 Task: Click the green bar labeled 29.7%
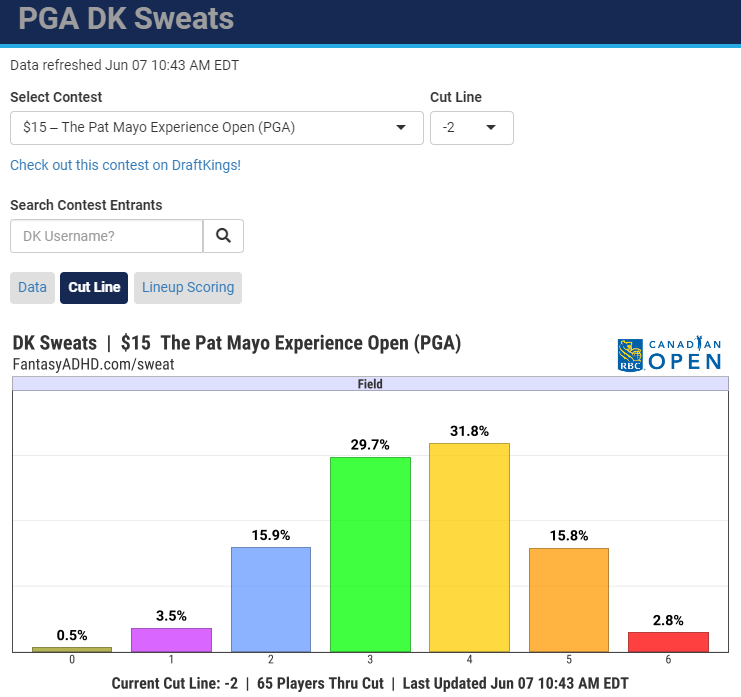tap(370, 555)
